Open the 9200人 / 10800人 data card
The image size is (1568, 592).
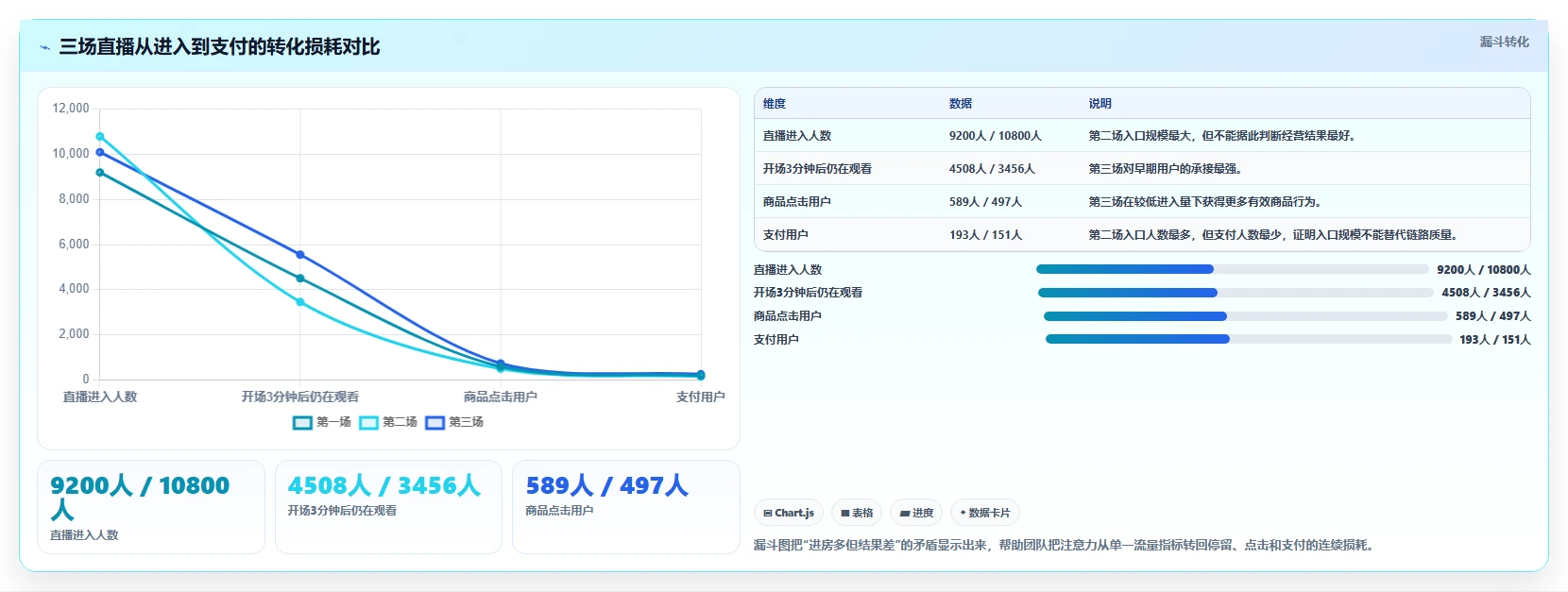[151, 507]
